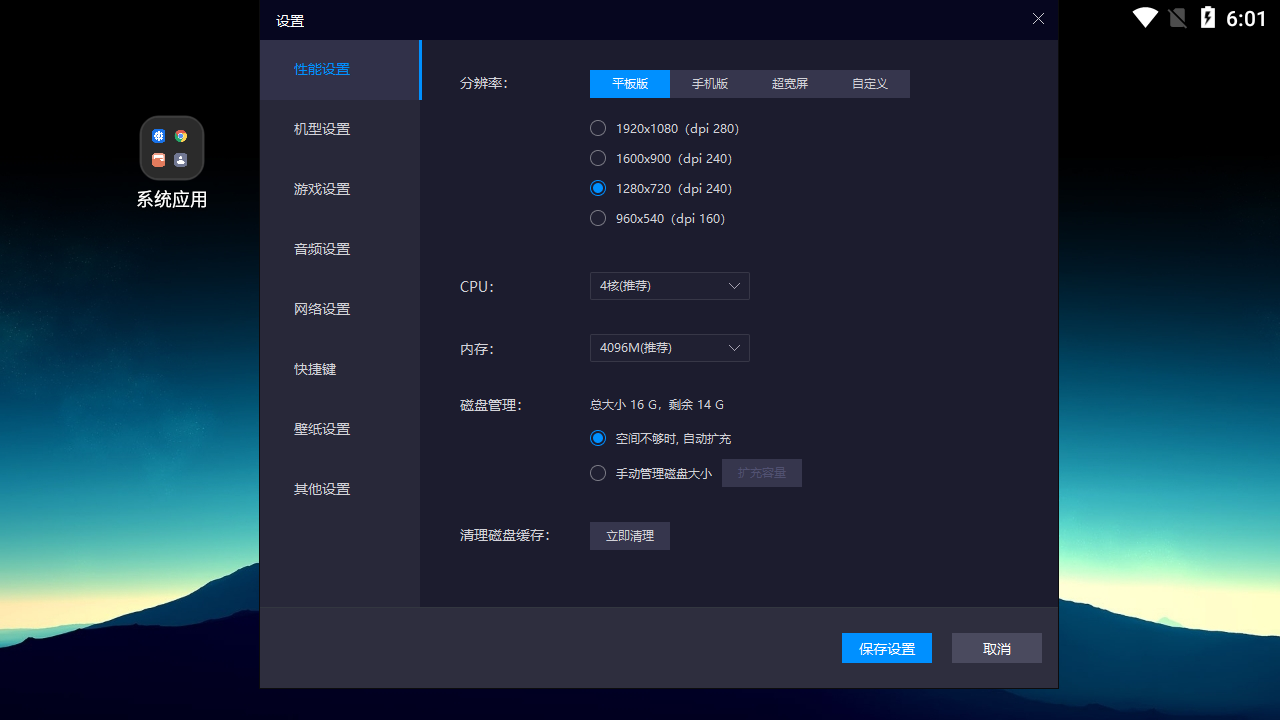Click the 保存设置 button
The image size is (1280, 720).
point(887,648)
